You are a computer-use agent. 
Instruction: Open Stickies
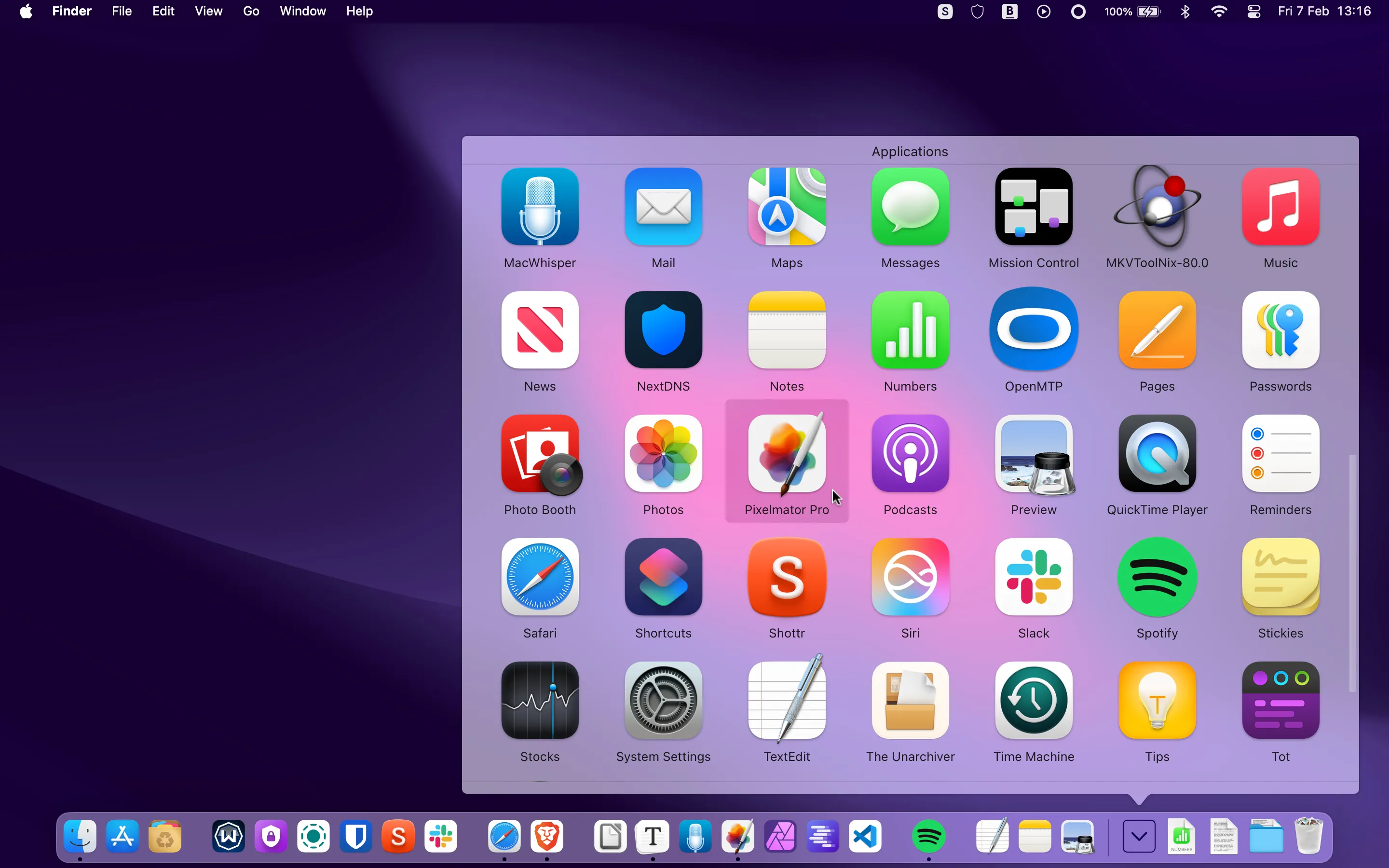1280,577
